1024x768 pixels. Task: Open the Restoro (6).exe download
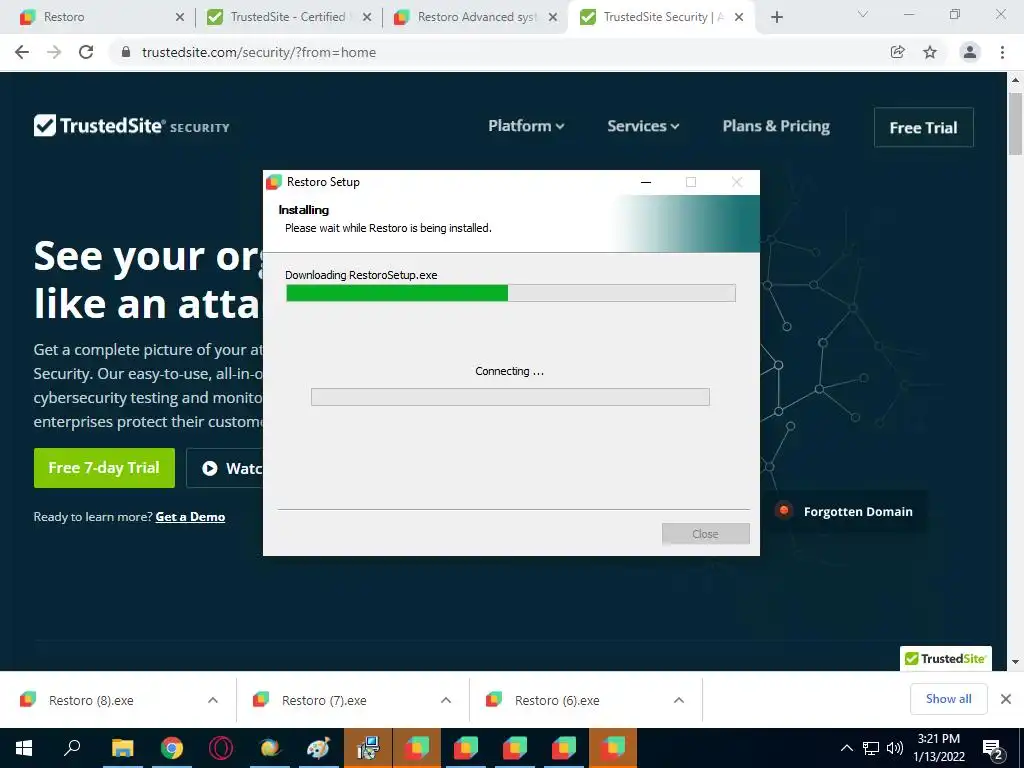point(557,700)
